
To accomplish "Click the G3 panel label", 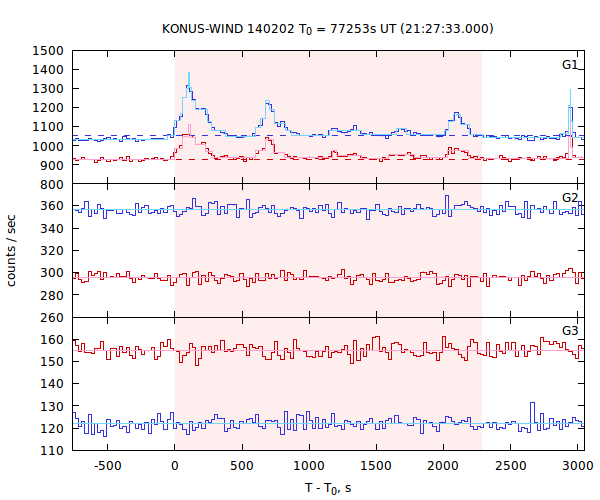I will pos(569,331).
